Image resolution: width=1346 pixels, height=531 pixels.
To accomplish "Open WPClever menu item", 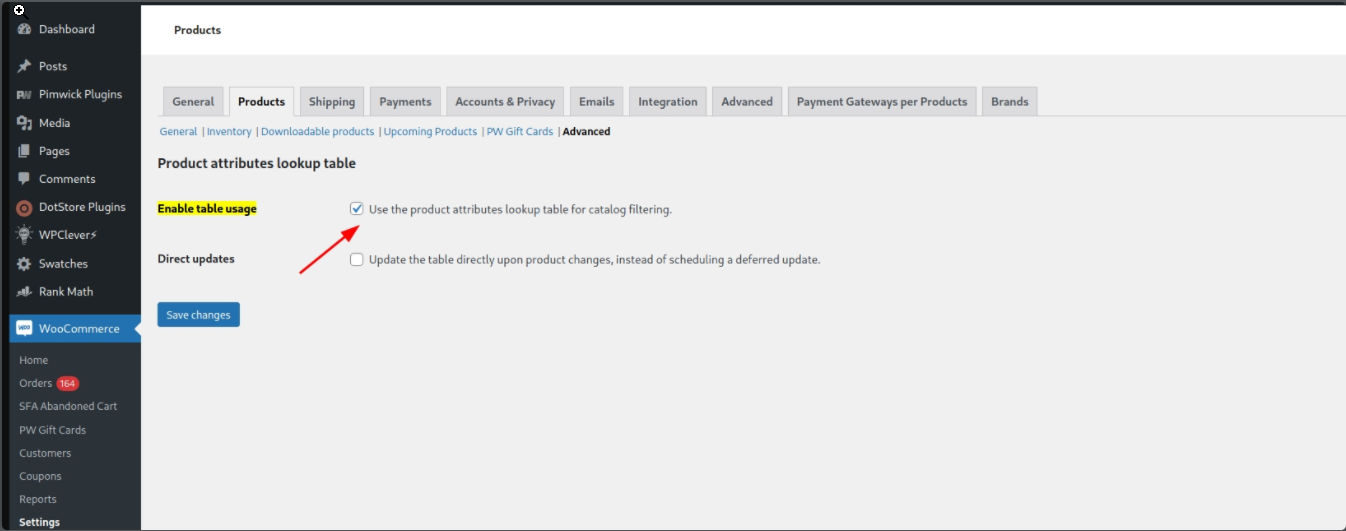I will pos(70,235).
